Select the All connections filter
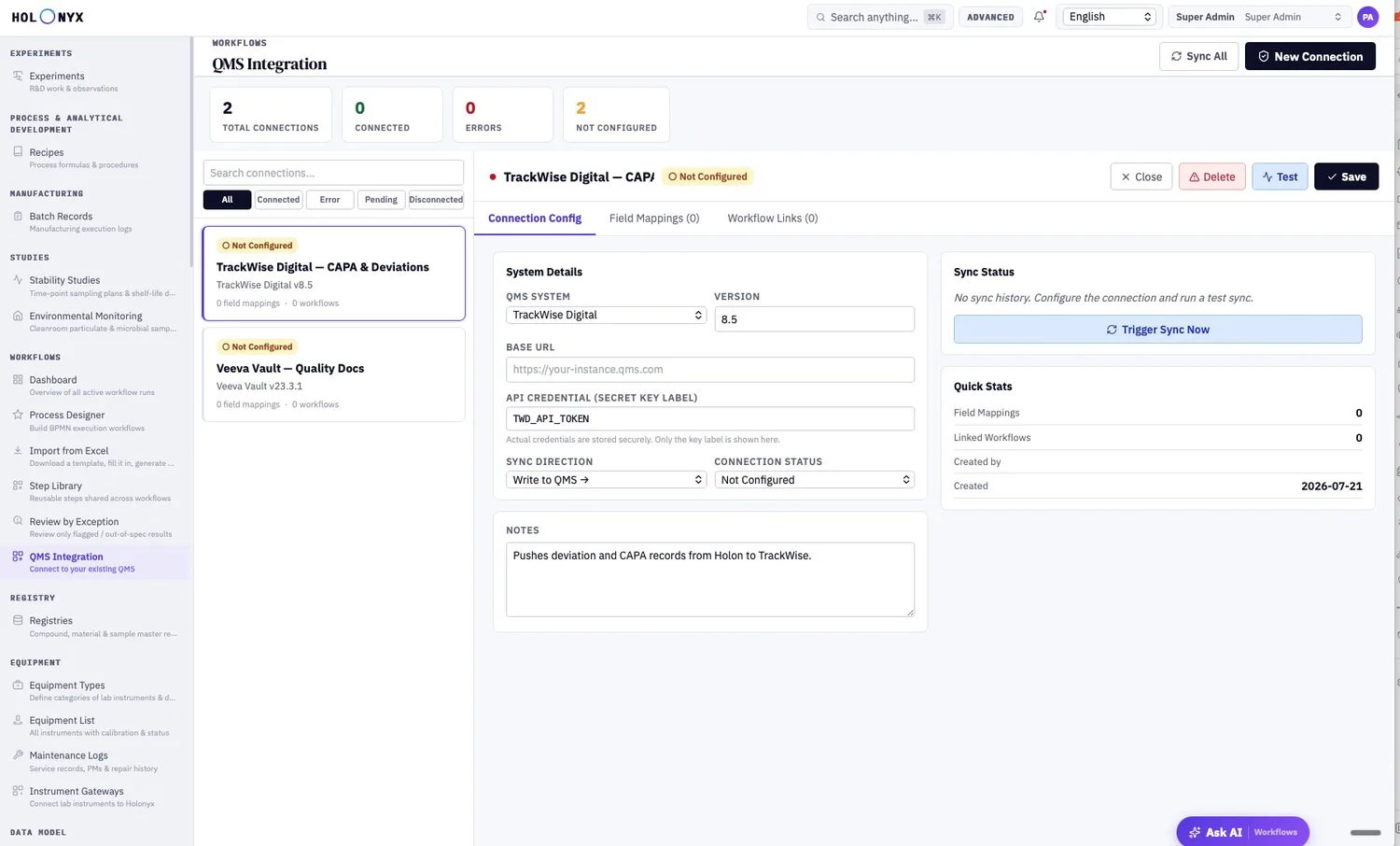The width and height of the screenshot is (1400, 846). (227, 200)
